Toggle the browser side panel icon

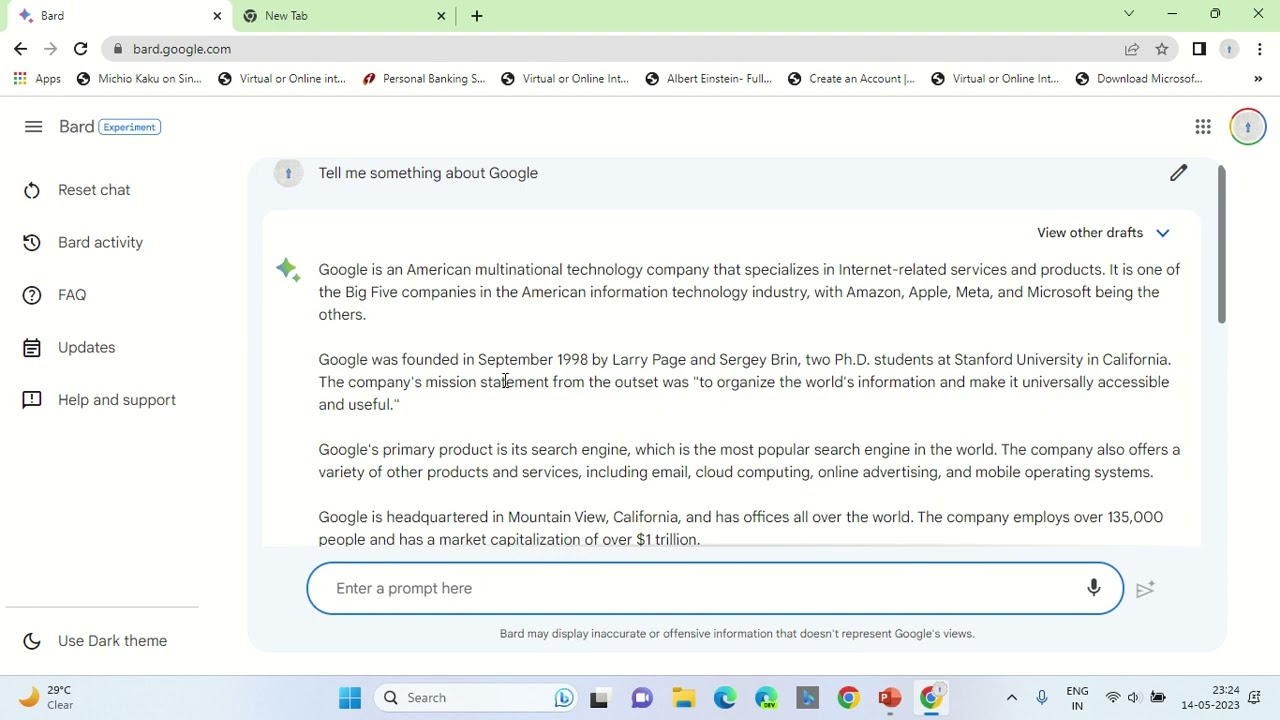pyautogui.click(x=1199, y=49)
